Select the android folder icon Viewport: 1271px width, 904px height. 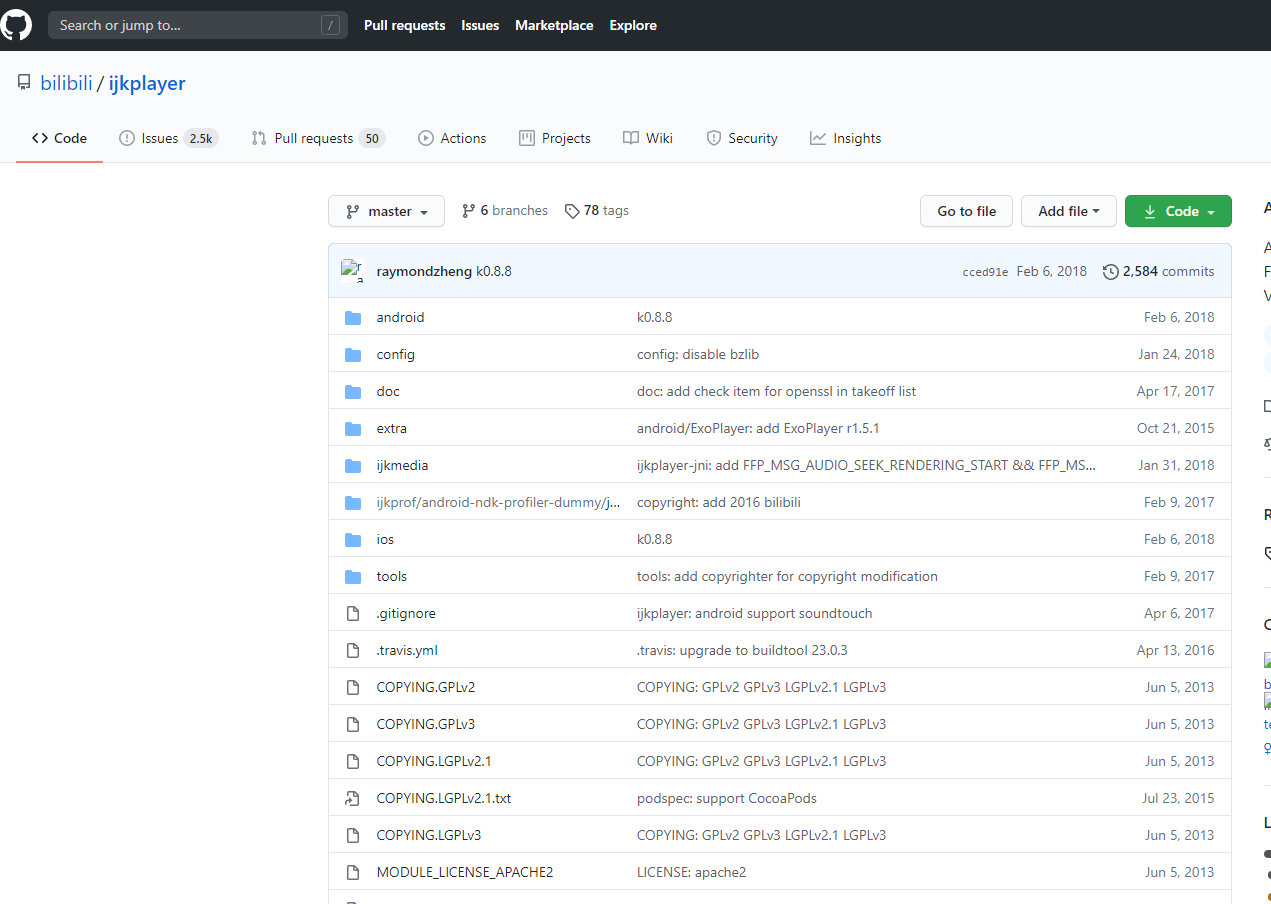tap(353, 317)
